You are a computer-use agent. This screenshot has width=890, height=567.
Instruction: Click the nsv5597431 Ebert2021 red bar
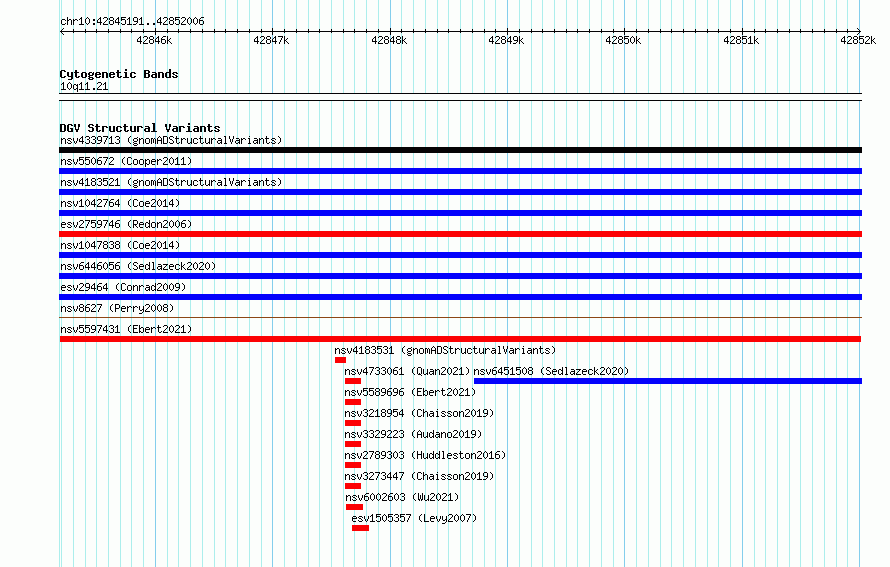point(460,339)
